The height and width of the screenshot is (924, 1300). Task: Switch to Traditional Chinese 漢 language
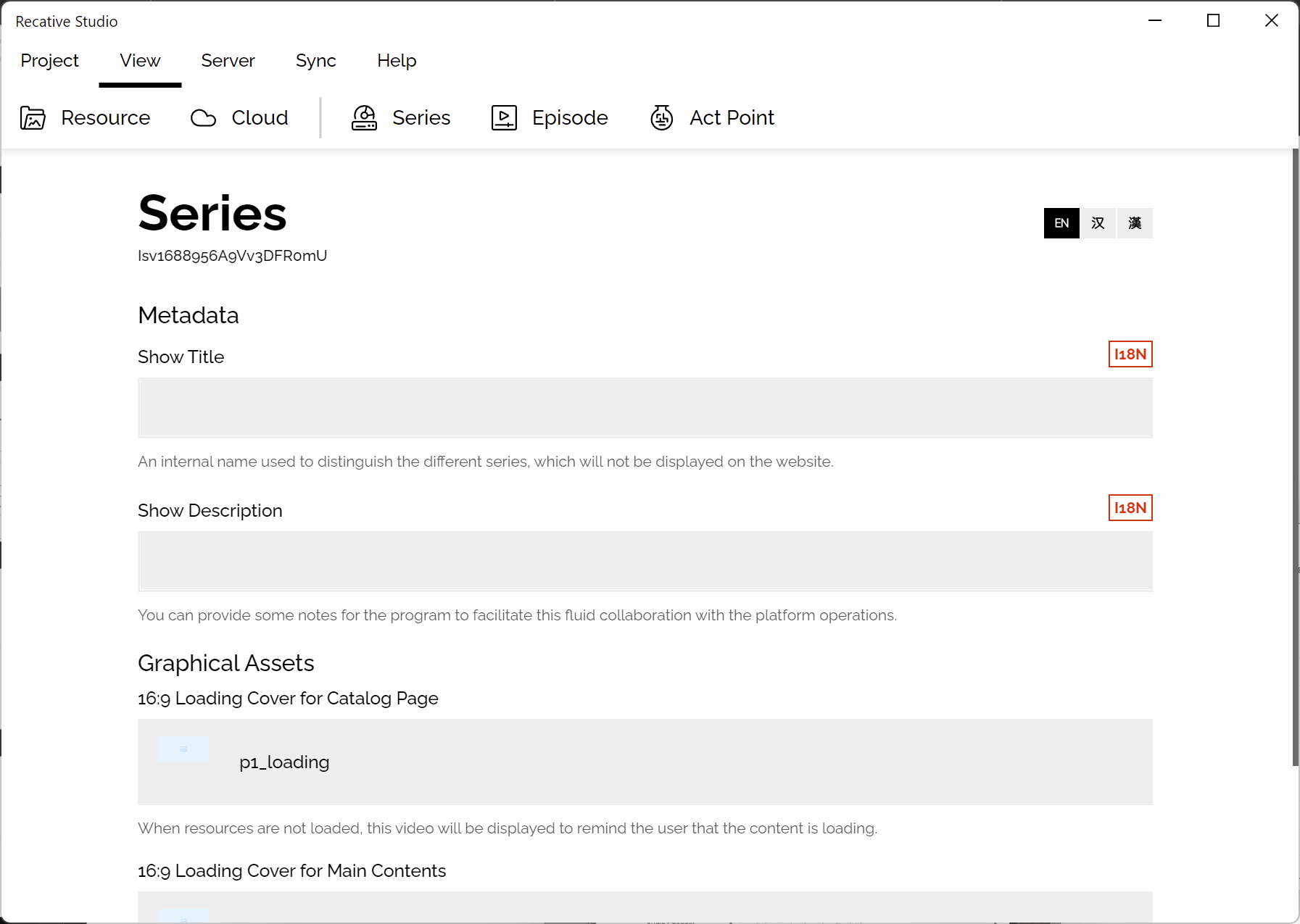click(1135, 223)
